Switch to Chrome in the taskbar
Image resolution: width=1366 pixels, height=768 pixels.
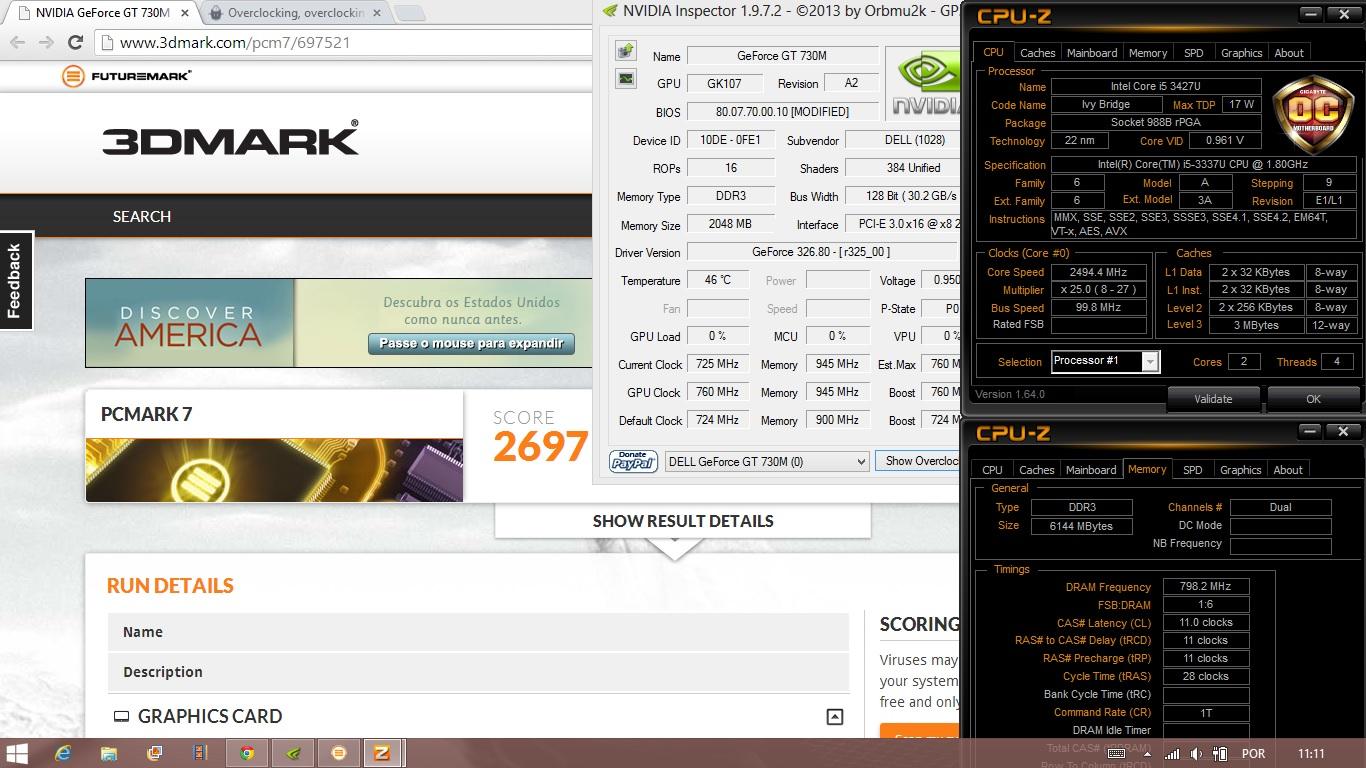pyautogui.click(x=247, y=753)
